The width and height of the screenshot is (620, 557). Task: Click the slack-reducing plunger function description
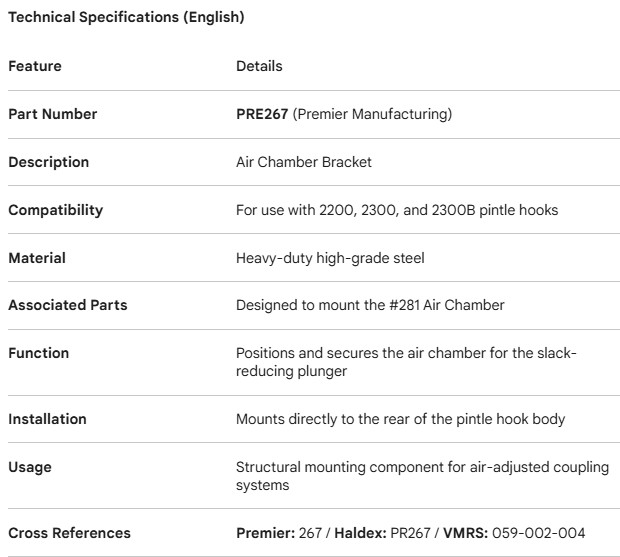point(406,362)
